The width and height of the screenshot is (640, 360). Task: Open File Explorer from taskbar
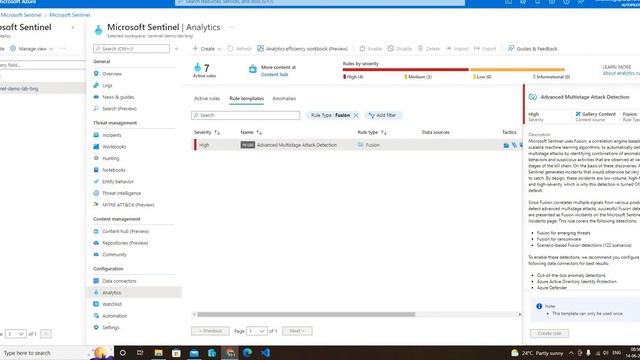pos(158,353)
